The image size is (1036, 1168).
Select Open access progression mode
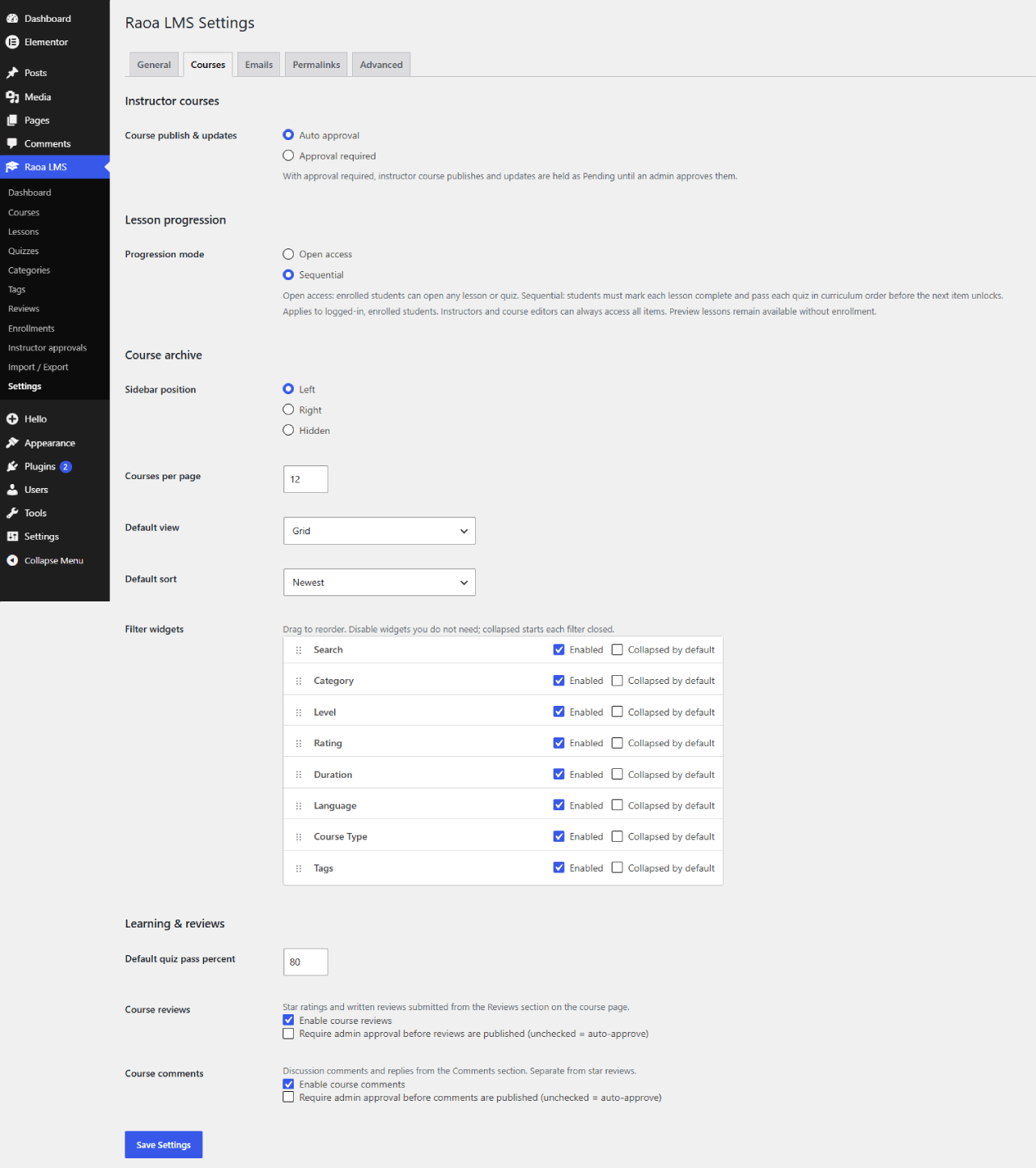pos(288,254)
